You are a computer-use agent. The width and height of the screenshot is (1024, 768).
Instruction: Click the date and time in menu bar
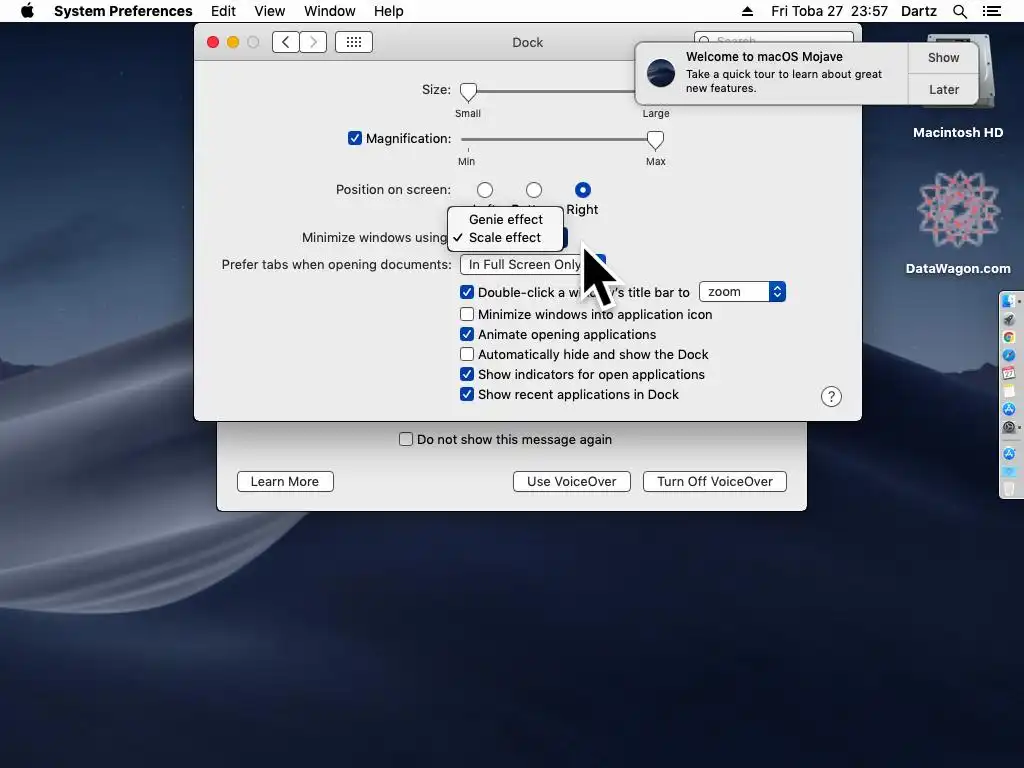pyautogui.click(x=829, y=11)
